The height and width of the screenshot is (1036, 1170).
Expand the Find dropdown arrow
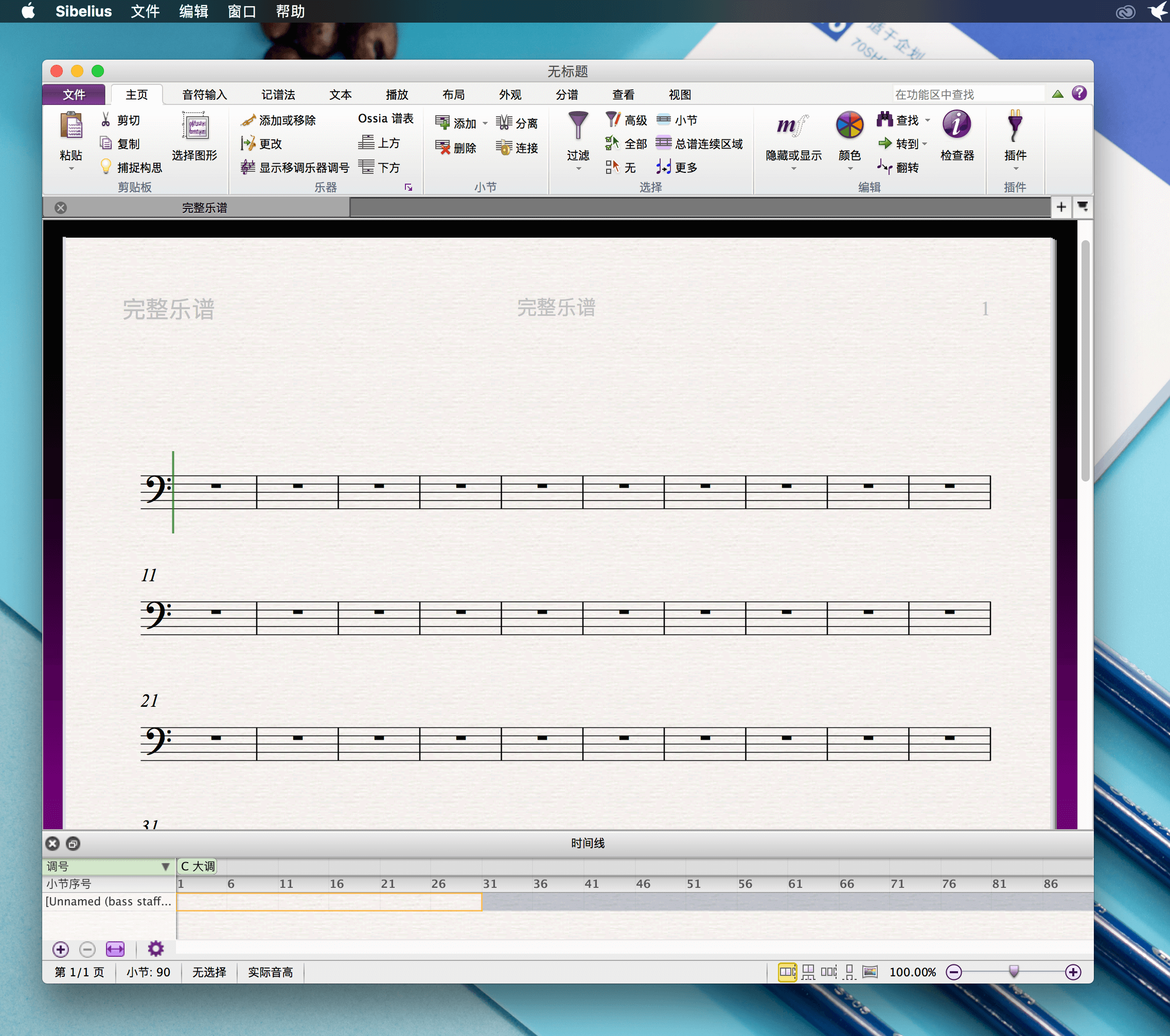point(927,121)
